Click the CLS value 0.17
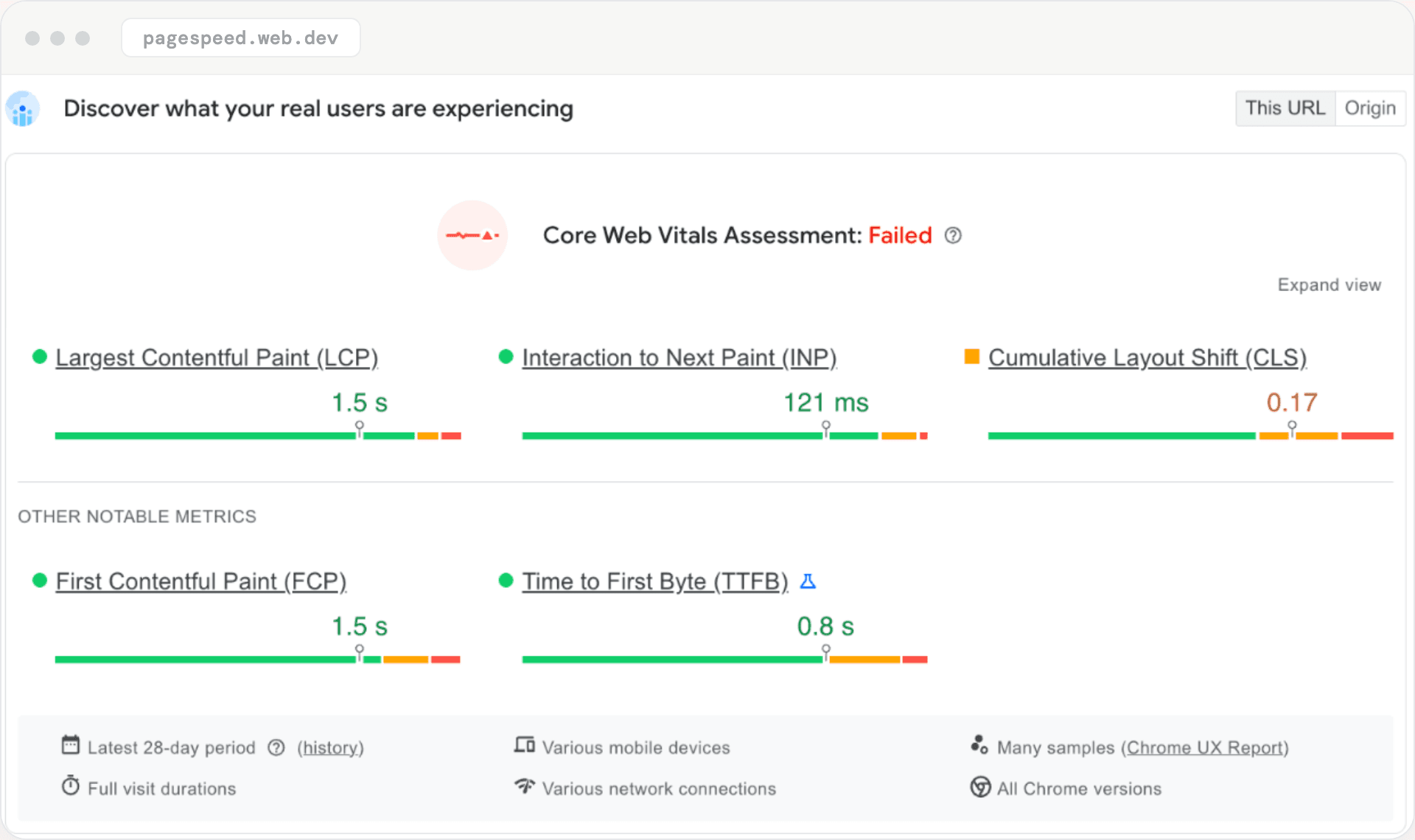 pyautogui.click(x=1292, y=402)
